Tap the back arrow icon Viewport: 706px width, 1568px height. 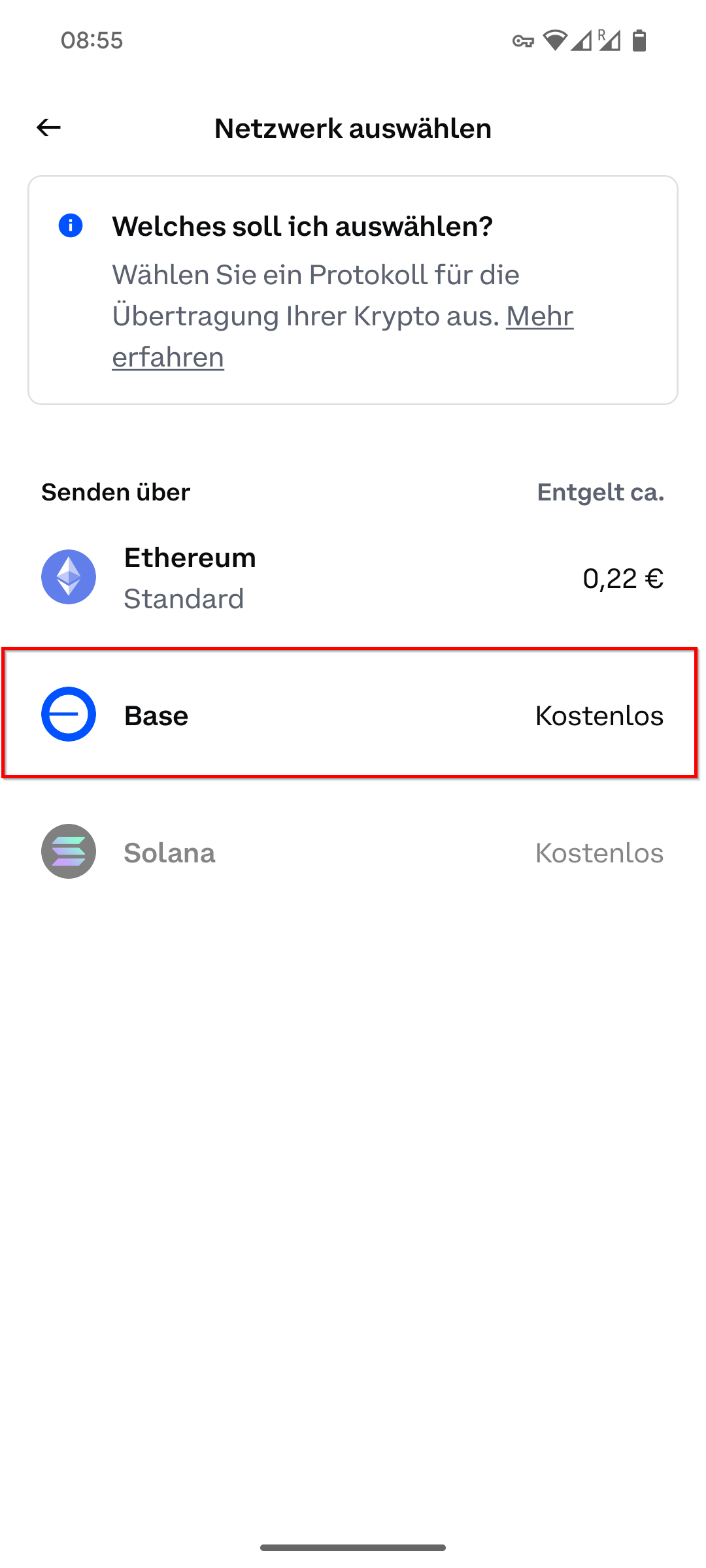(48, 127)
